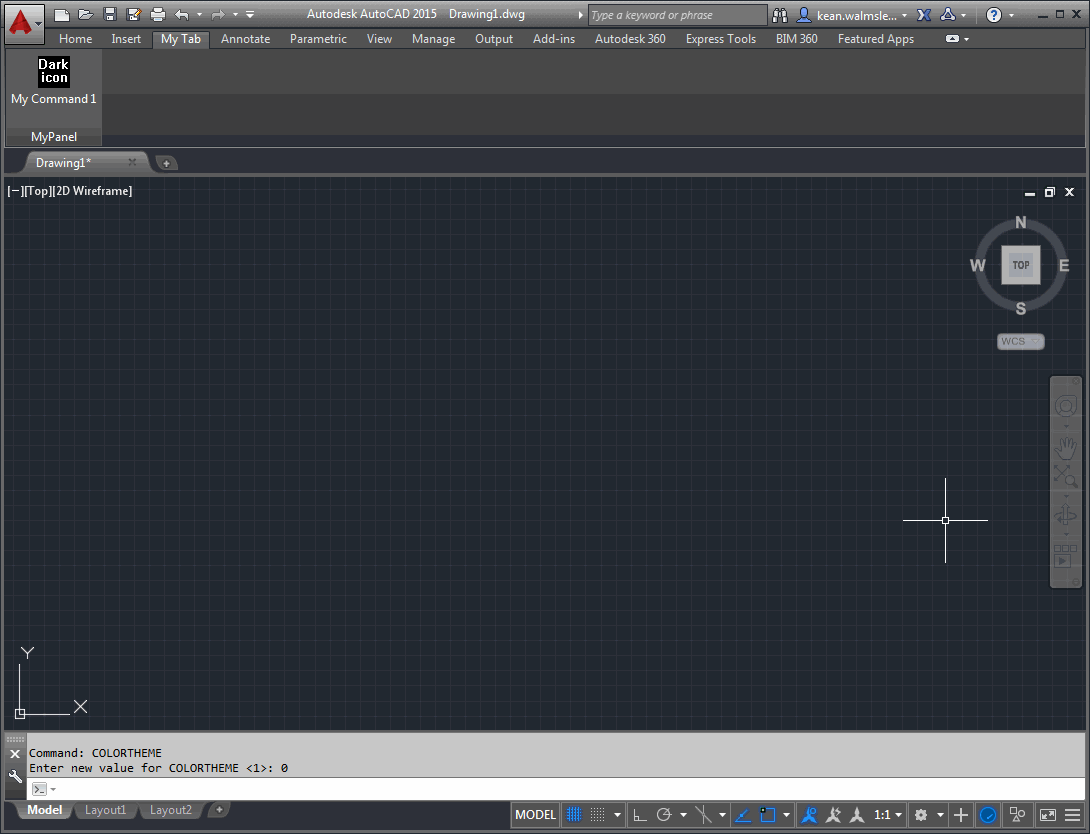Screen dimensions: 1090x834
Task: Click the Plot (printer) icon
Action: tap(158, 15)
